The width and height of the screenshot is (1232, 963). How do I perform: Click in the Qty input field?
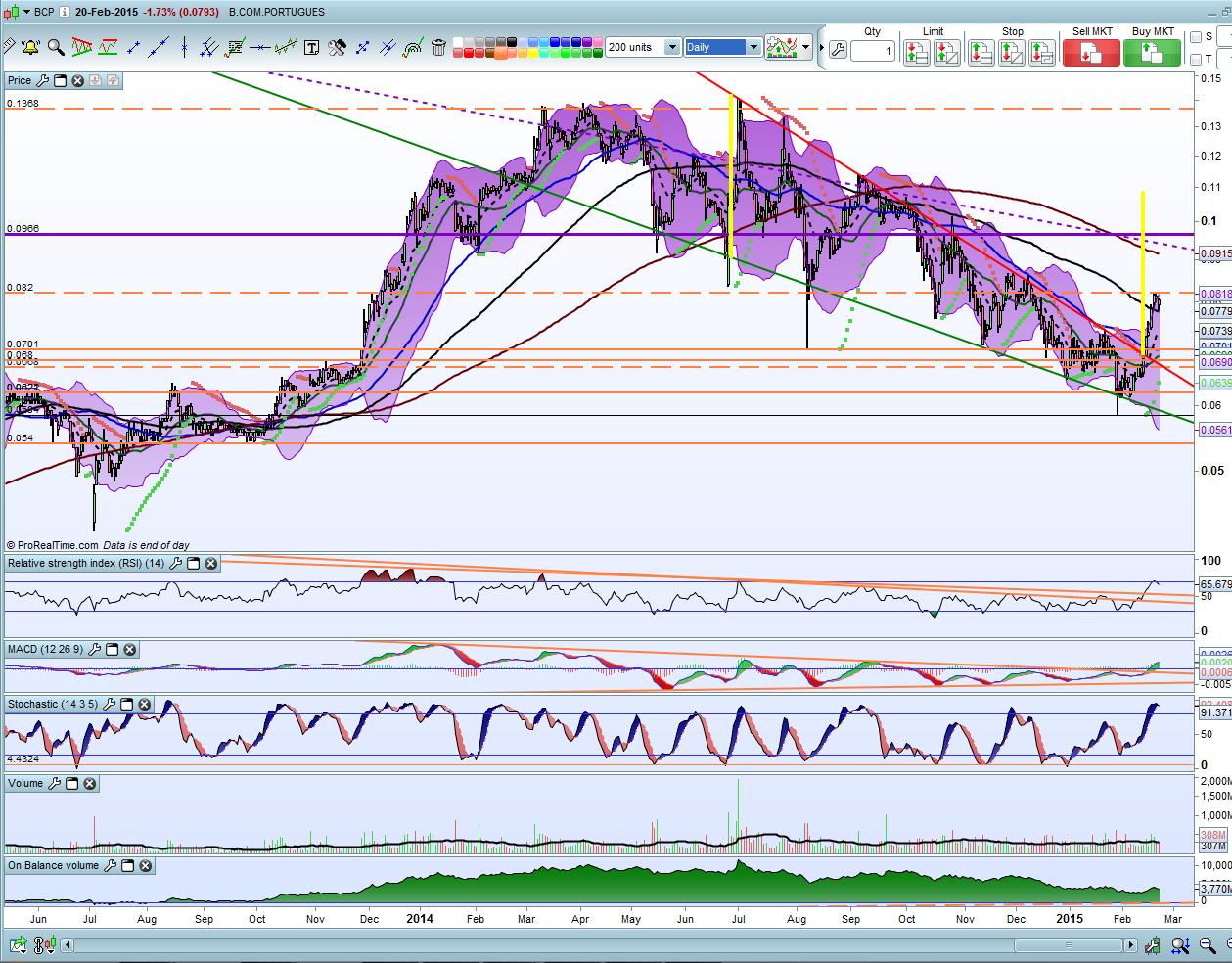click(873, 51)
